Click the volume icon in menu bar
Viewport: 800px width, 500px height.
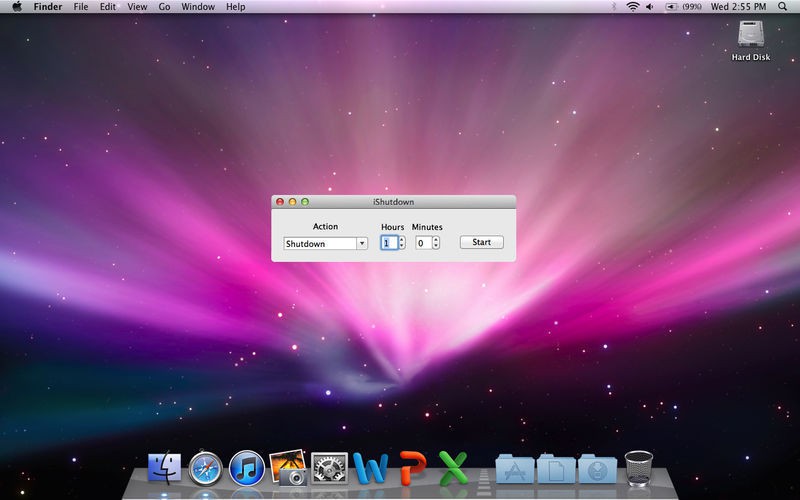[651, 7]
